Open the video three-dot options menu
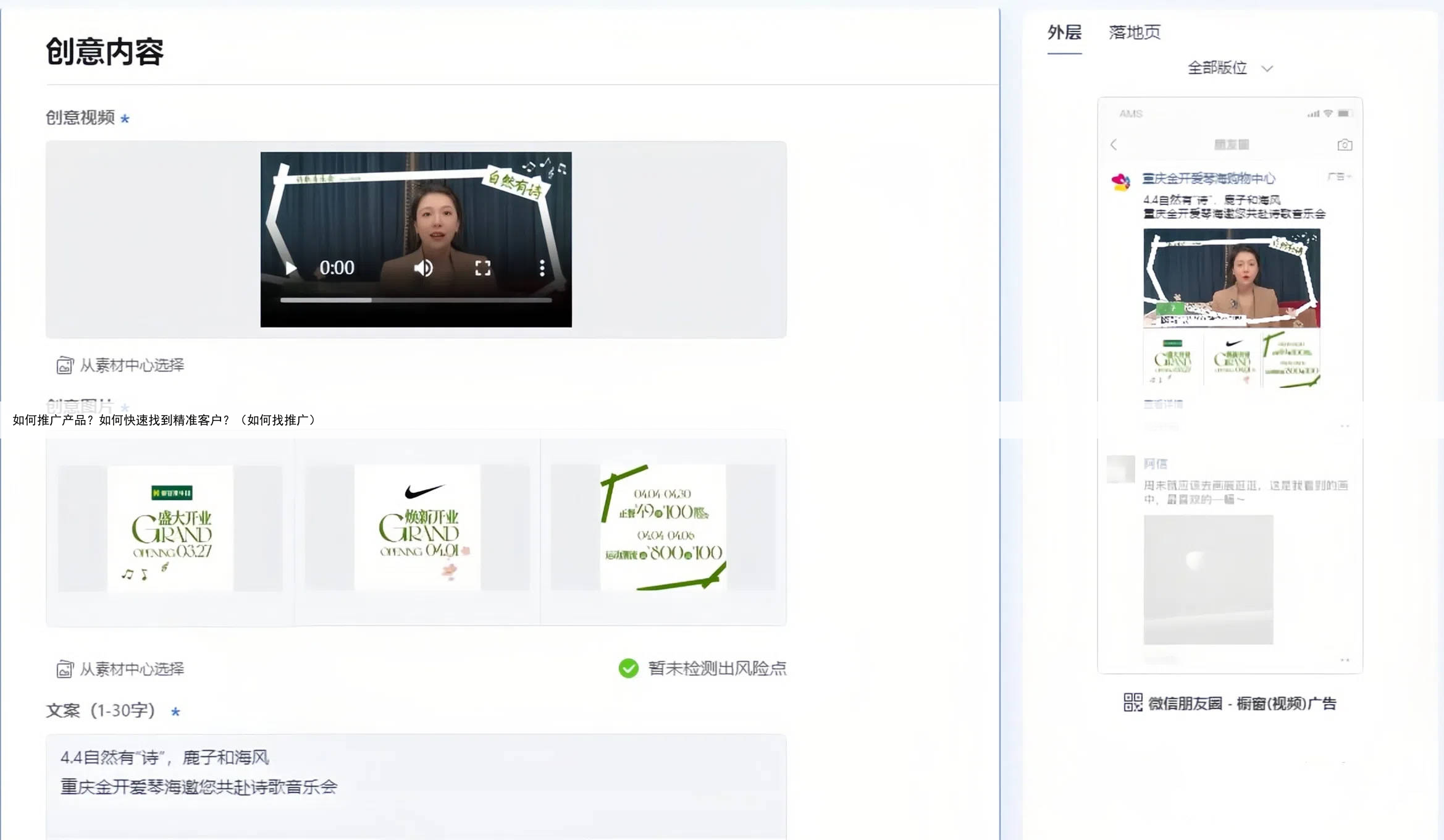Image resolution: width=1444 pixels, height=840 pixels. coord(542,268)
